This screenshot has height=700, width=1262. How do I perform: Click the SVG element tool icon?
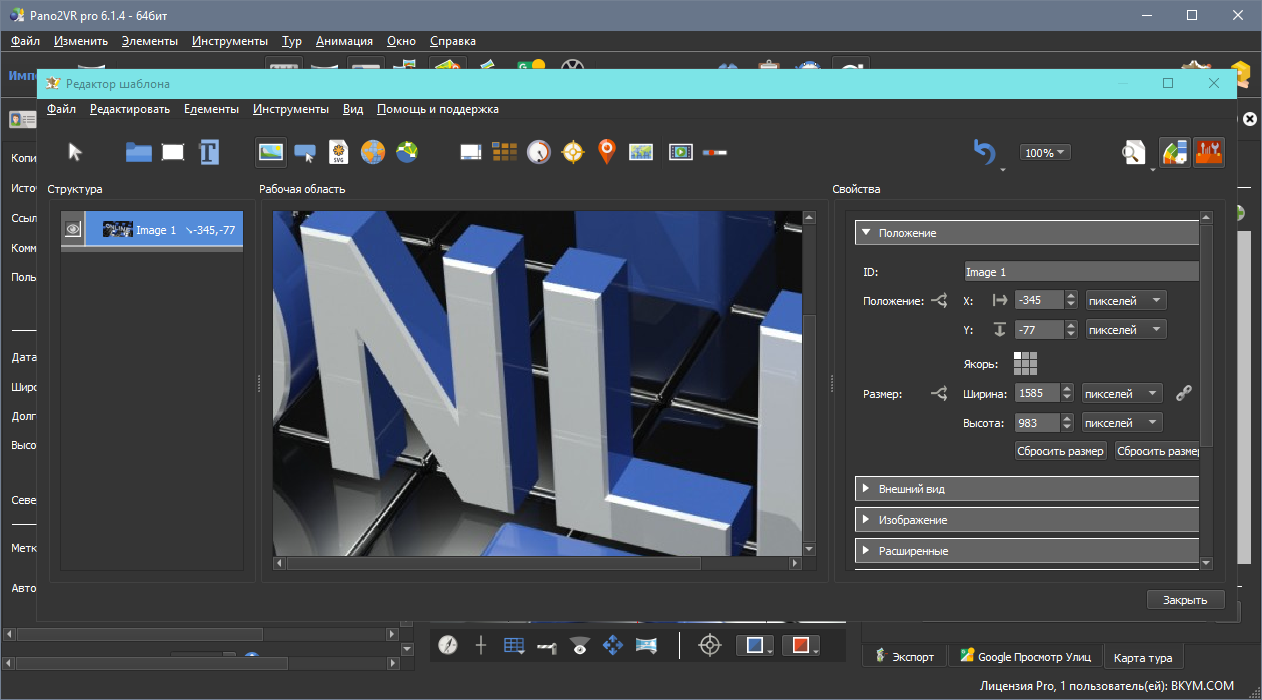338,152
